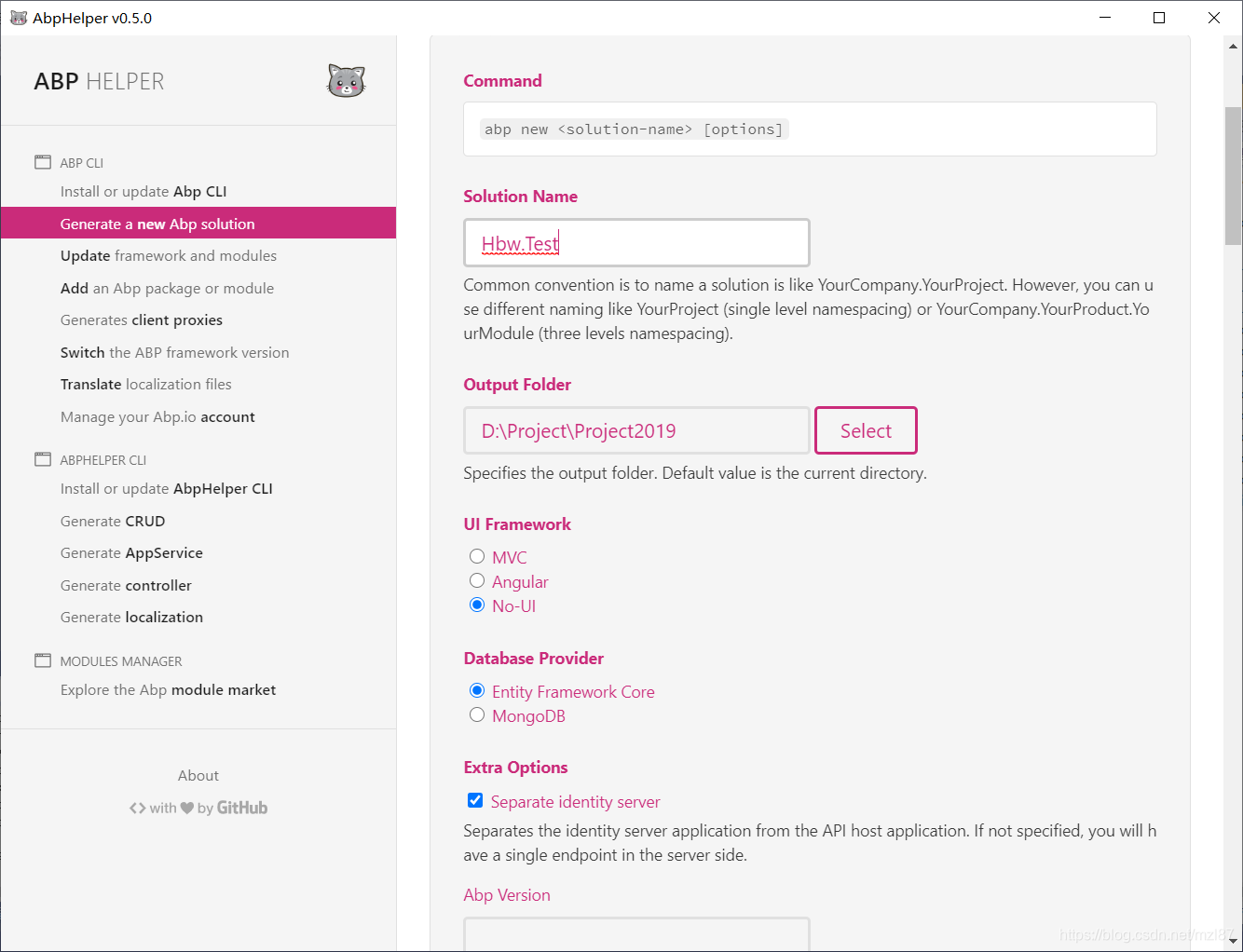Click the scrollbar down arrow

coord(1233,943)
